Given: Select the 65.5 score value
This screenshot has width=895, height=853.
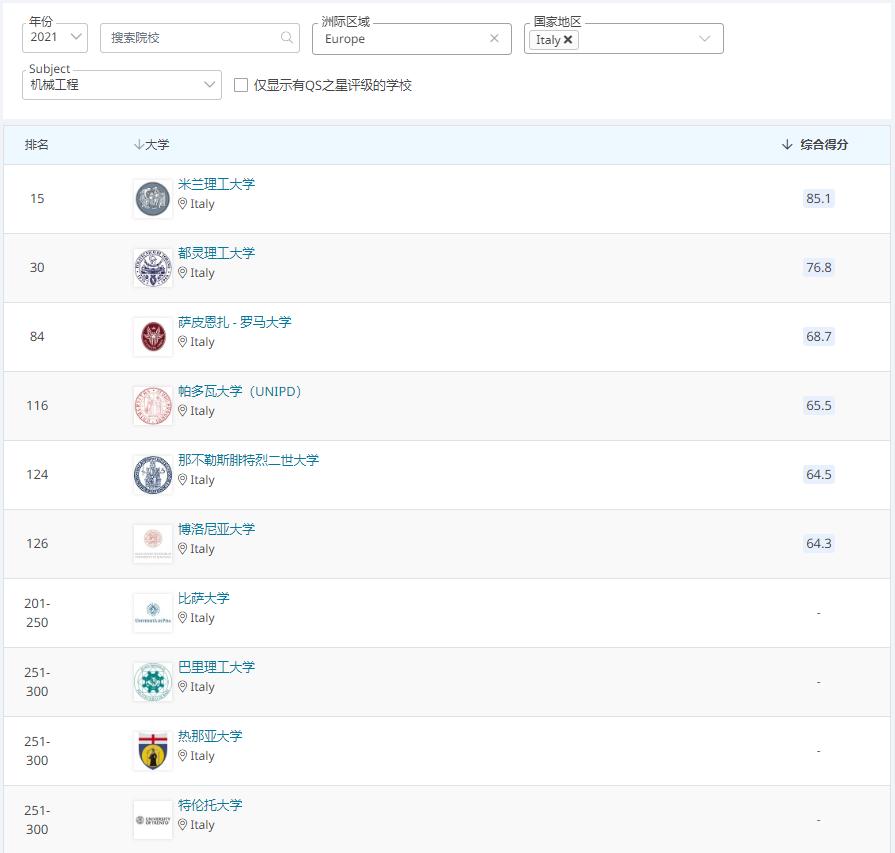Looking at the screenshot, I should [x=819, y=406].
